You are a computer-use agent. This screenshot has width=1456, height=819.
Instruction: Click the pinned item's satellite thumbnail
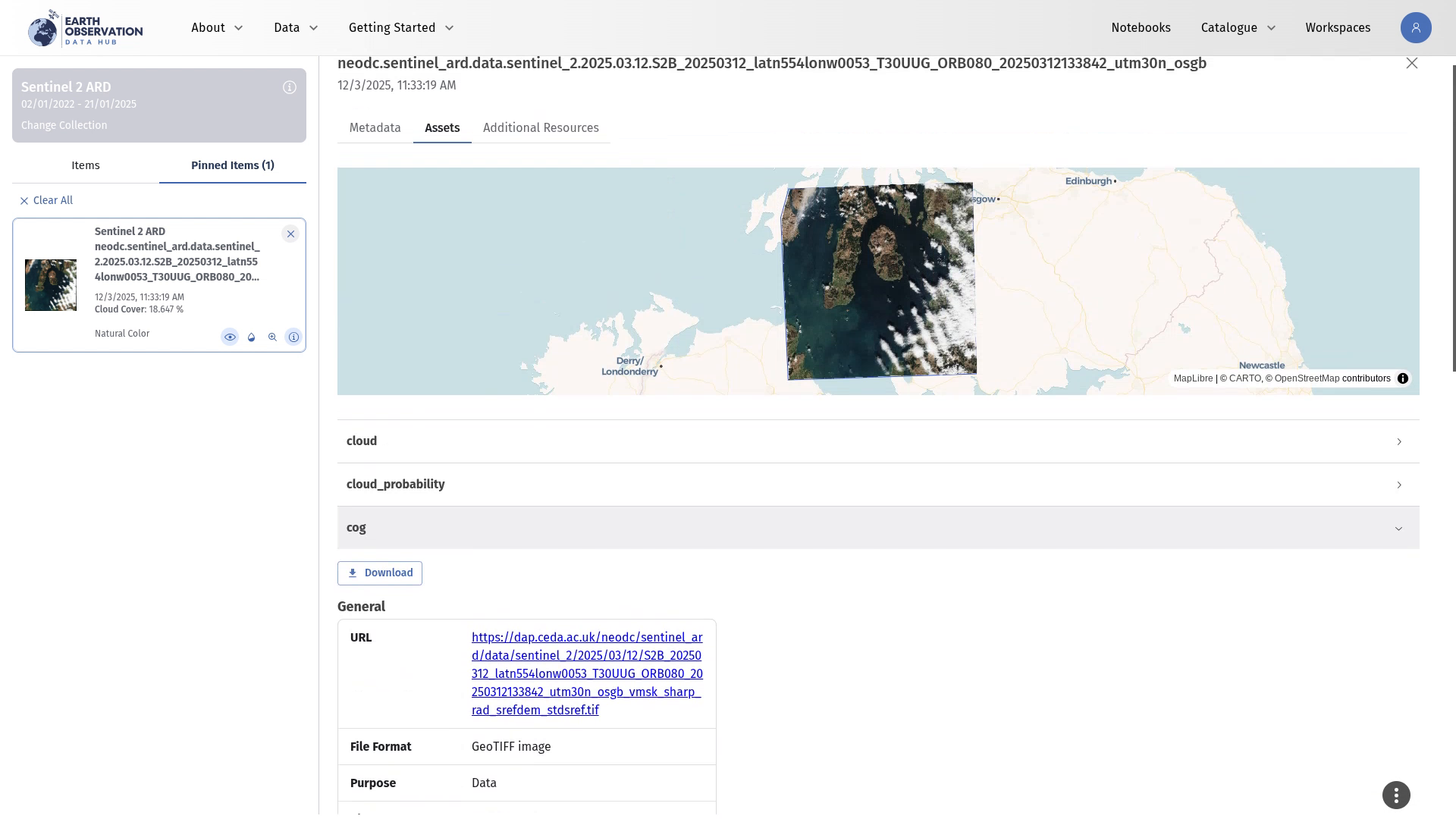pos(51,285)
